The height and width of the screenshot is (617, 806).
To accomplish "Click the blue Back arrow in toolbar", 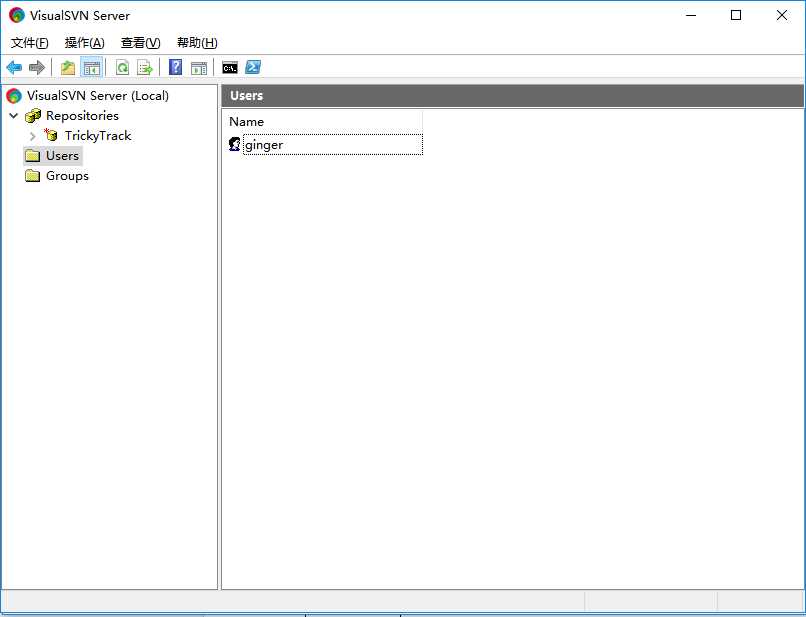I will pos(14,67).
